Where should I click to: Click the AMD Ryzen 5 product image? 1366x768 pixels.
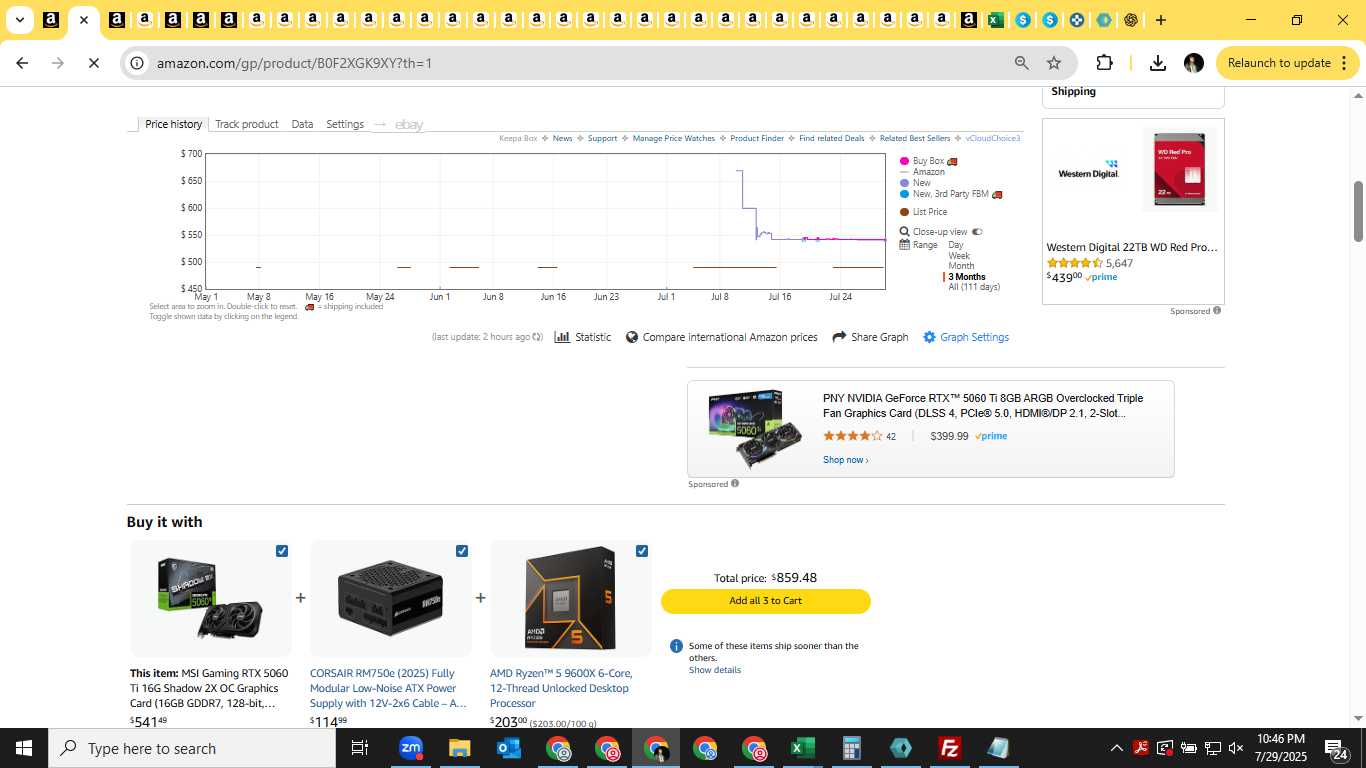(x=570, y=598)
